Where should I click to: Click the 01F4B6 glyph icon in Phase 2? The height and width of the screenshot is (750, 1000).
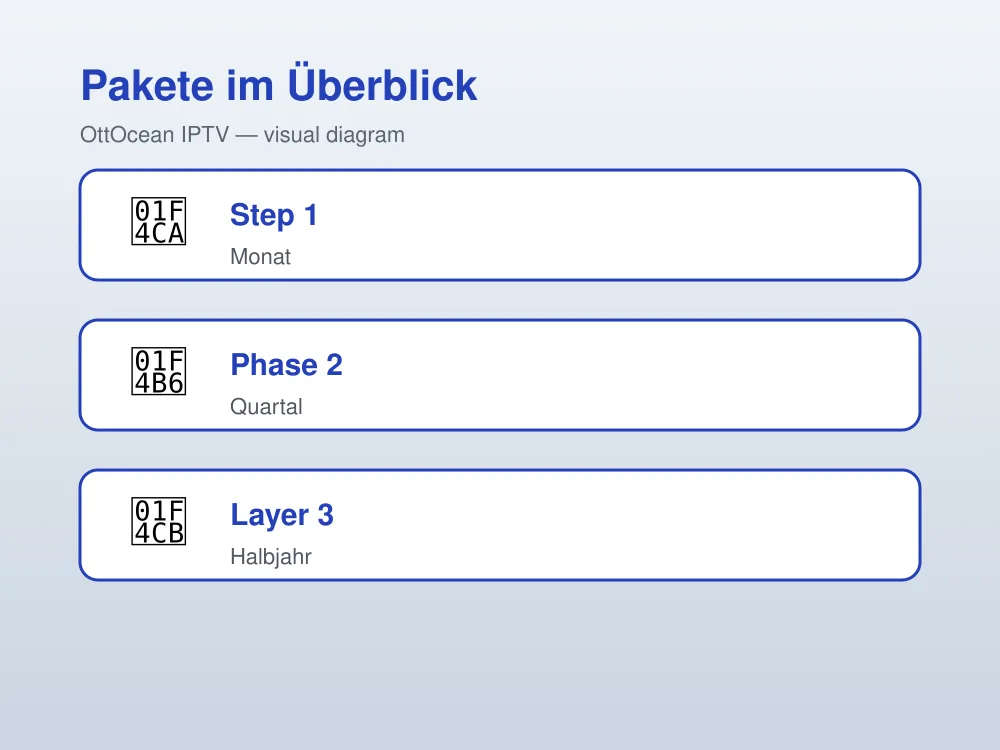pos(159,371)
